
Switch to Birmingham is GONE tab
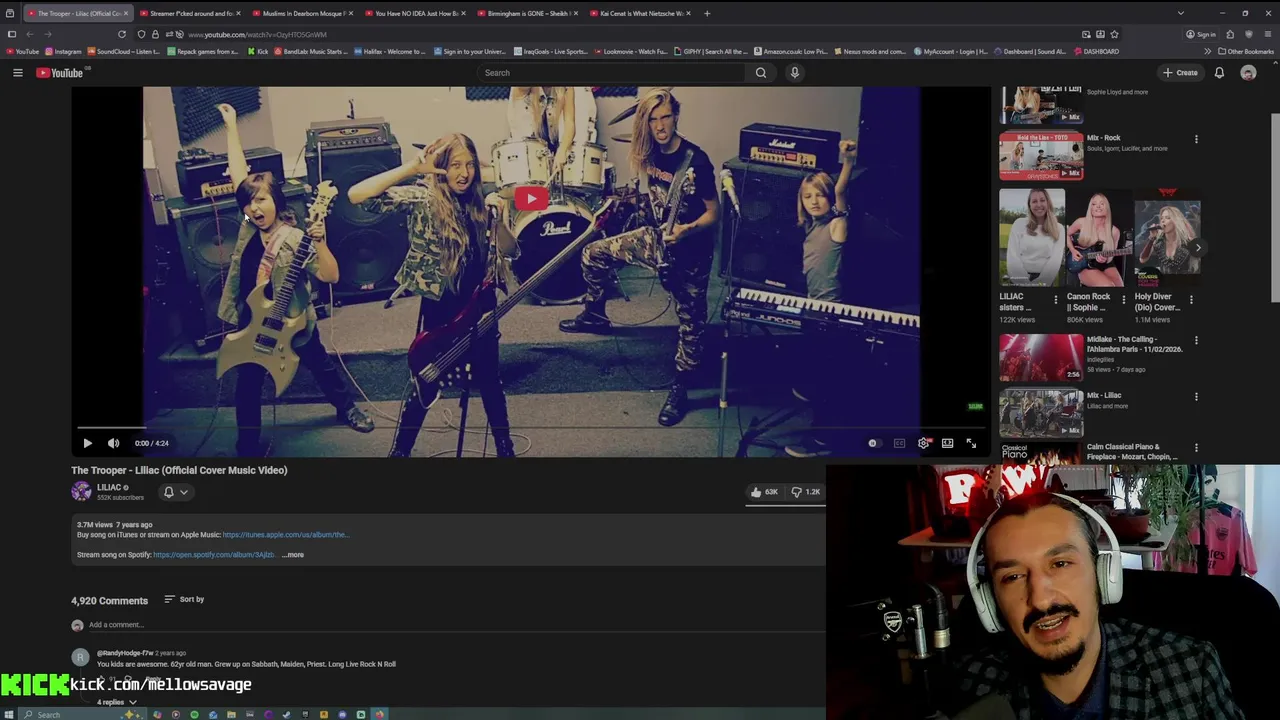tap(528, 13)
